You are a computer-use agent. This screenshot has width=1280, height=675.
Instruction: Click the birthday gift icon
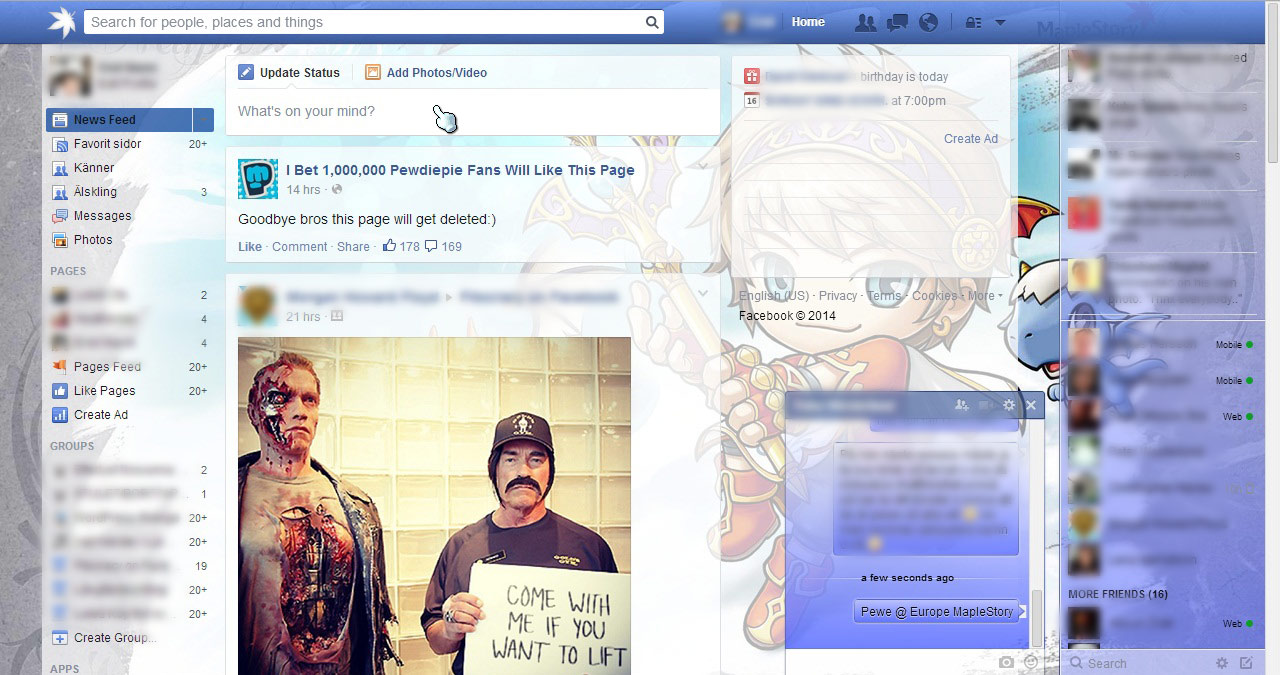click(752, 76)
